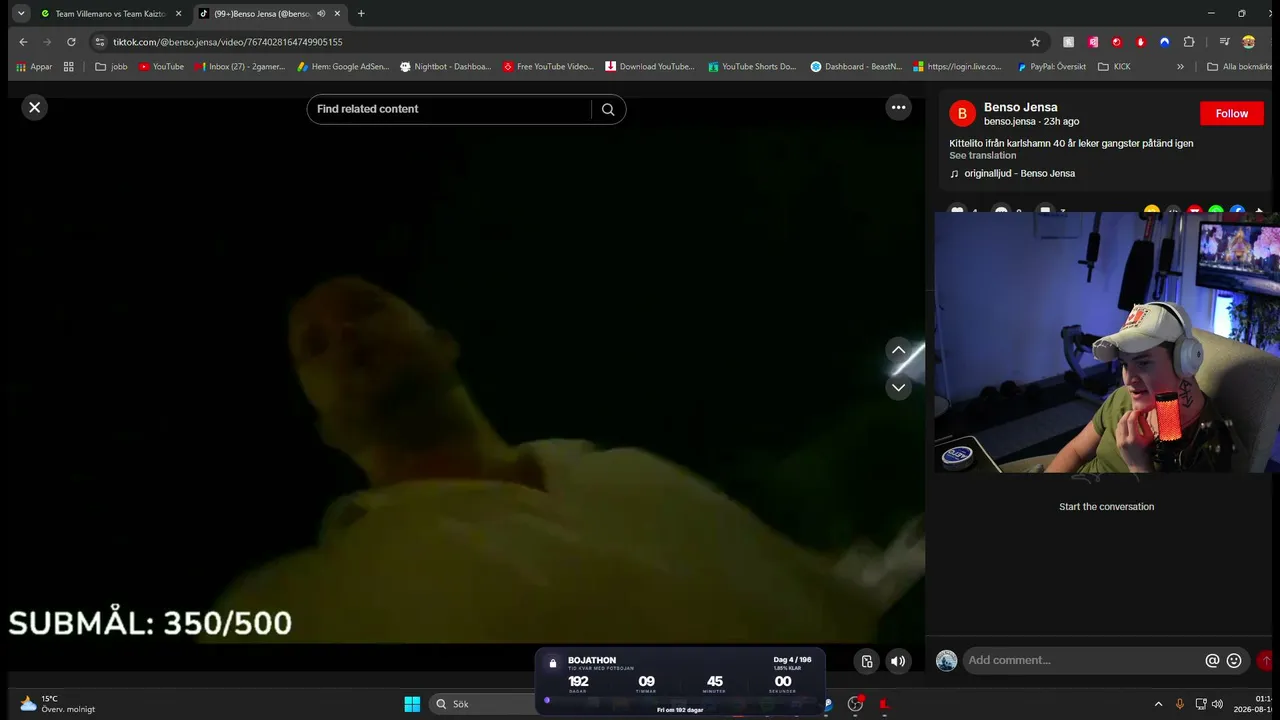Select the Benso Jensa TikTok browser tab
The width and height of the screenshot is (1280, 720).
click(x=262, y=14)
